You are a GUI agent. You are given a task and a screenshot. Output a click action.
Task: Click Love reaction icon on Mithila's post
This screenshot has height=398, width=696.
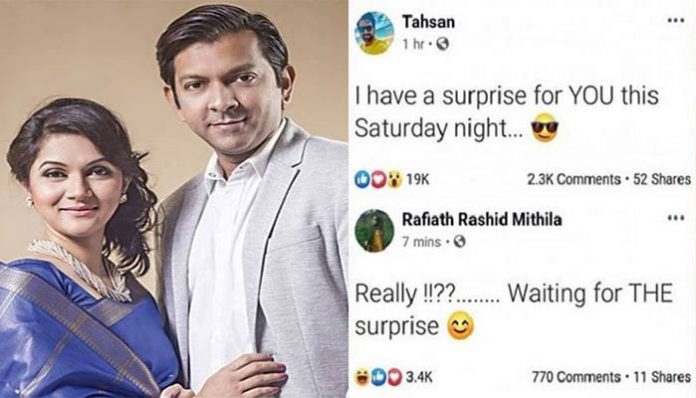coord(394,377)
